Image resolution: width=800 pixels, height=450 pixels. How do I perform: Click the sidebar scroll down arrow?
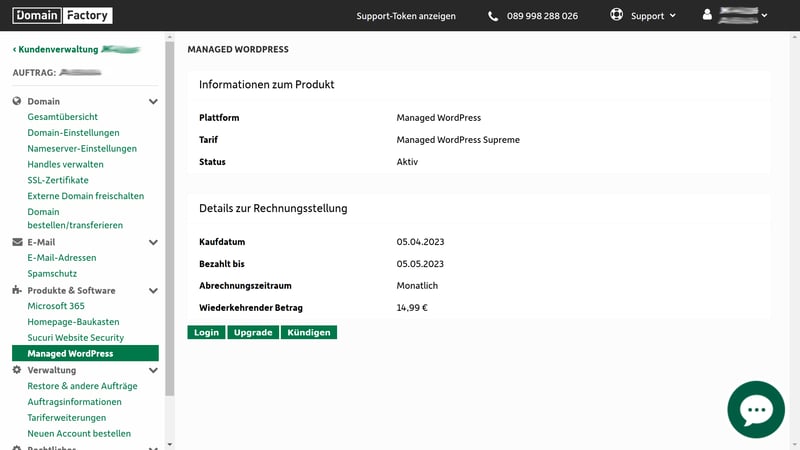tap(169, 444)
